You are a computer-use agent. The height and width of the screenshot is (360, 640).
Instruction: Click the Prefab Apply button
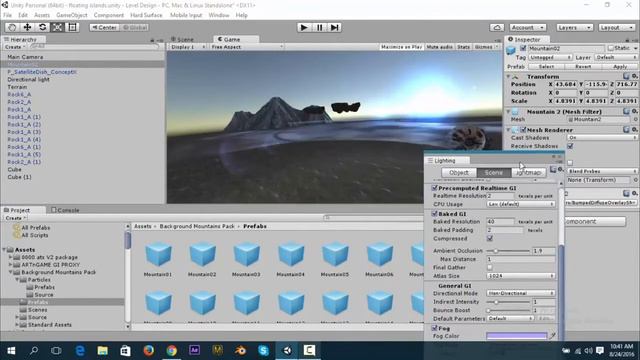(x=620, y=67)
